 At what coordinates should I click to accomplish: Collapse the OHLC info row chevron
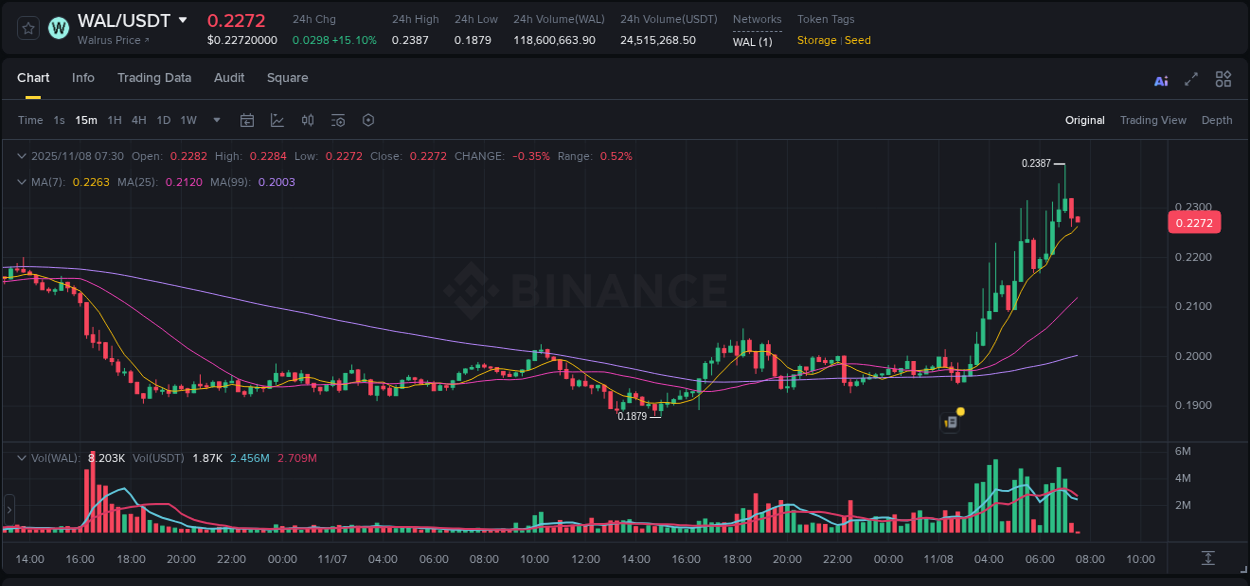point(21,156)
